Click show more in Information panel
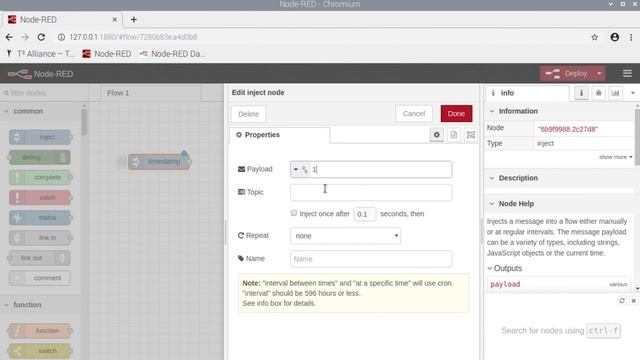Screen dimensions: 640x360 [616, 157]
